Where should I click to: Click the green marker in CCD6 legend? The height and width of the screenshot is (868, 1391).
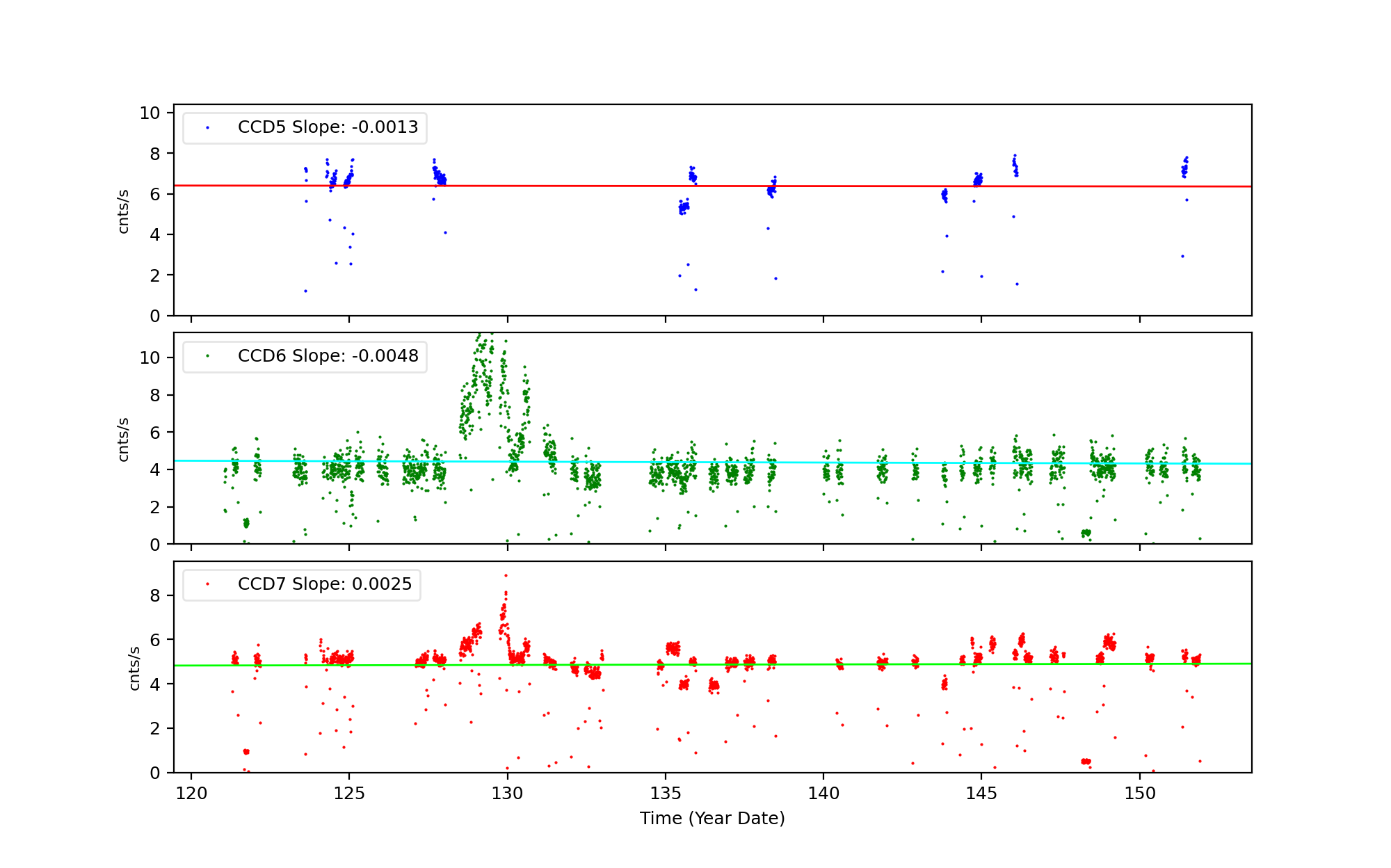(207, 356)
